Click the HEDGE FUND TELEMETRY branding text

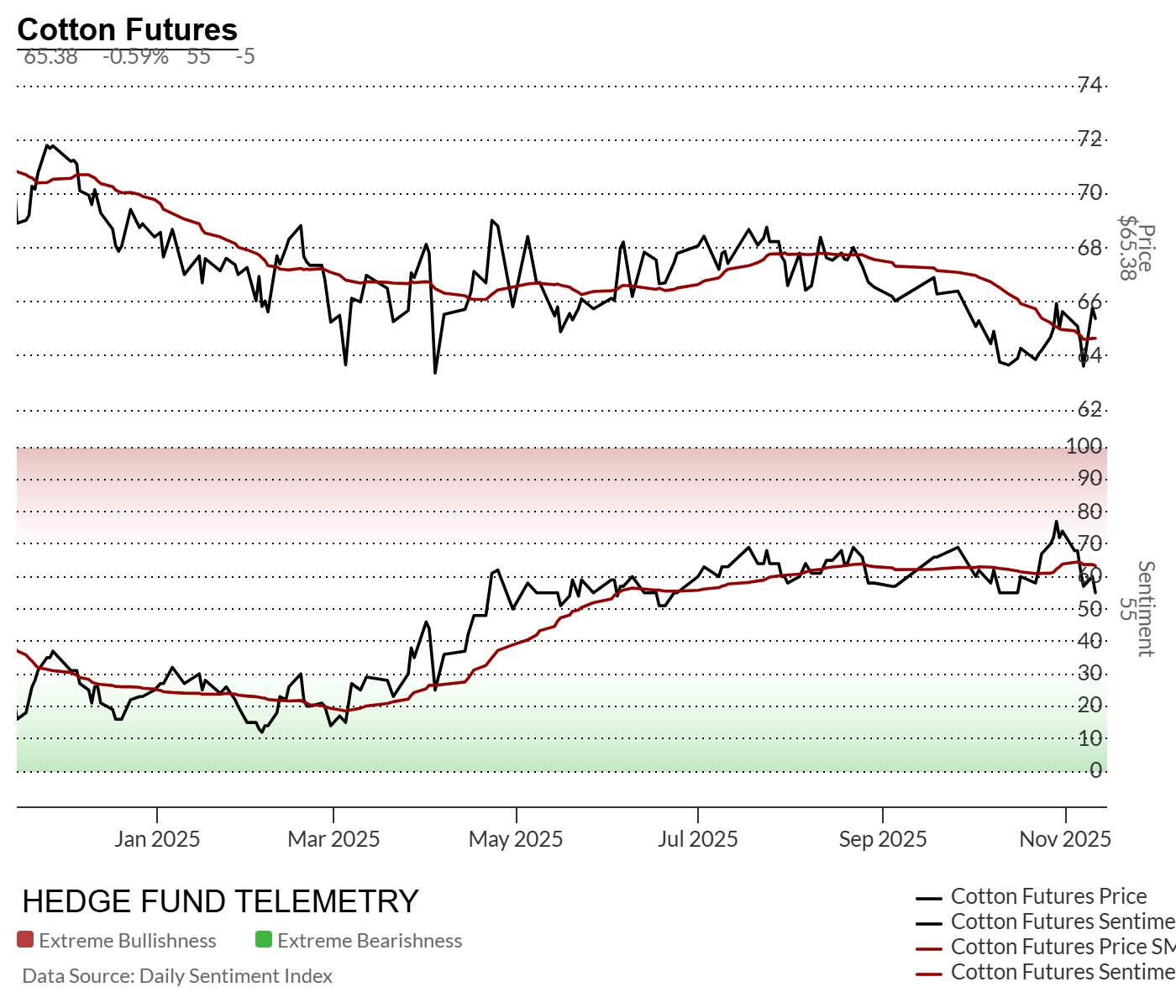click(x=220, y=901)
